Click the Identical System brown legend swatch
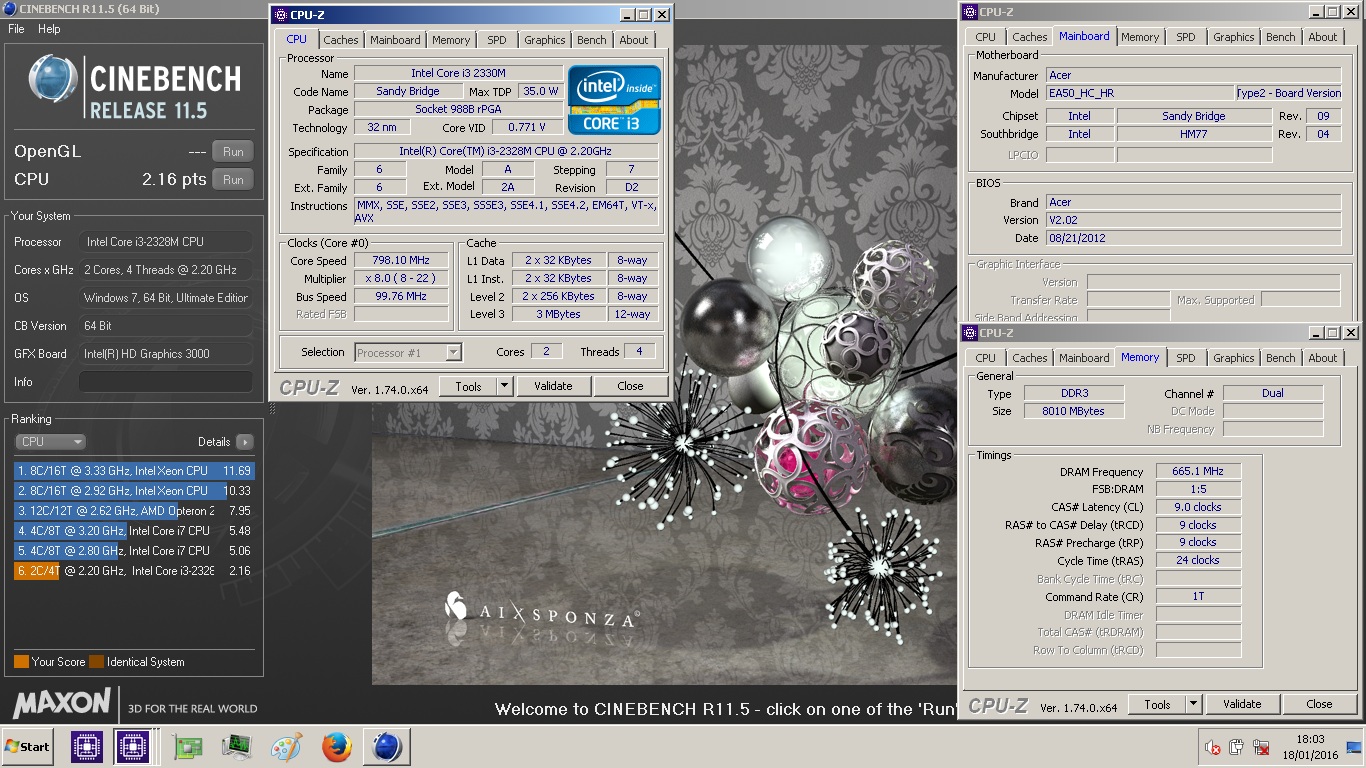 tap(96, 662)
